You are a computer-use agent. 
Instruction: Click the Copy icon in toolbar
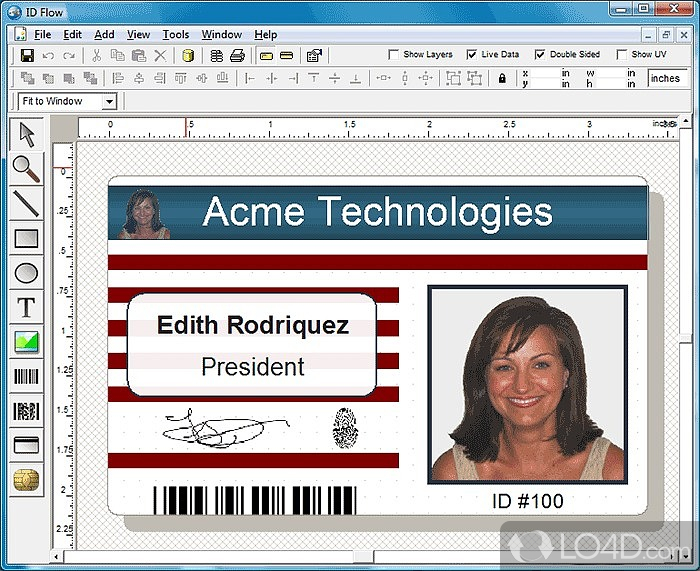117,55
